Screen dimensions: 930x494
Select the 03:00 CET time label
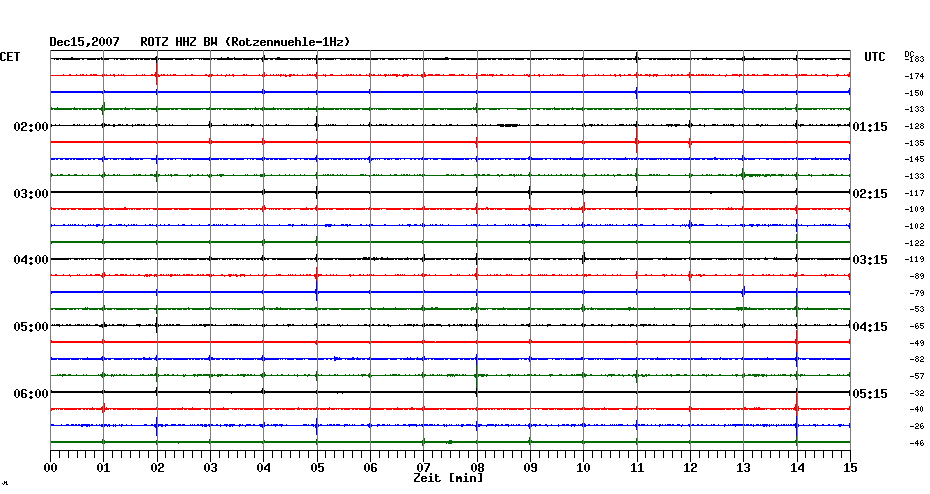tap(31, 194)
